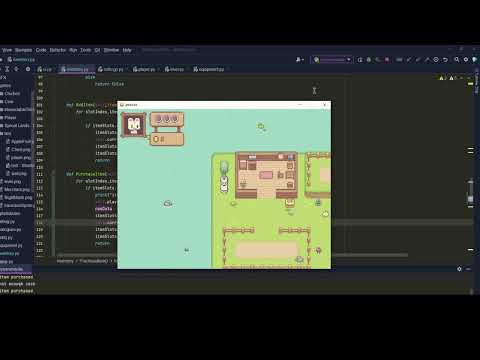Select the Chest.png file in project tree
Screen dimensions: 480x360
pyautogui.click(x=19, y=150)
